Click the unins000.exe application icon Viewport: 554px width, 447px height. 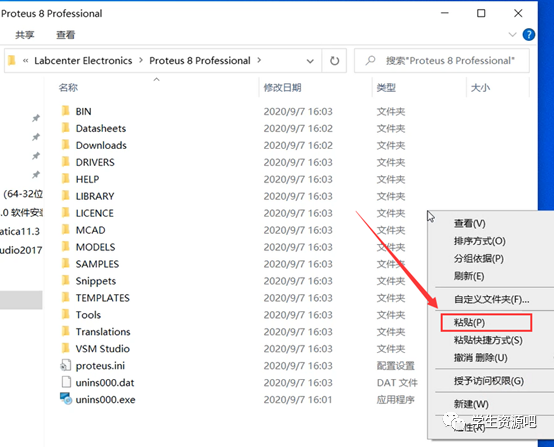66,399
